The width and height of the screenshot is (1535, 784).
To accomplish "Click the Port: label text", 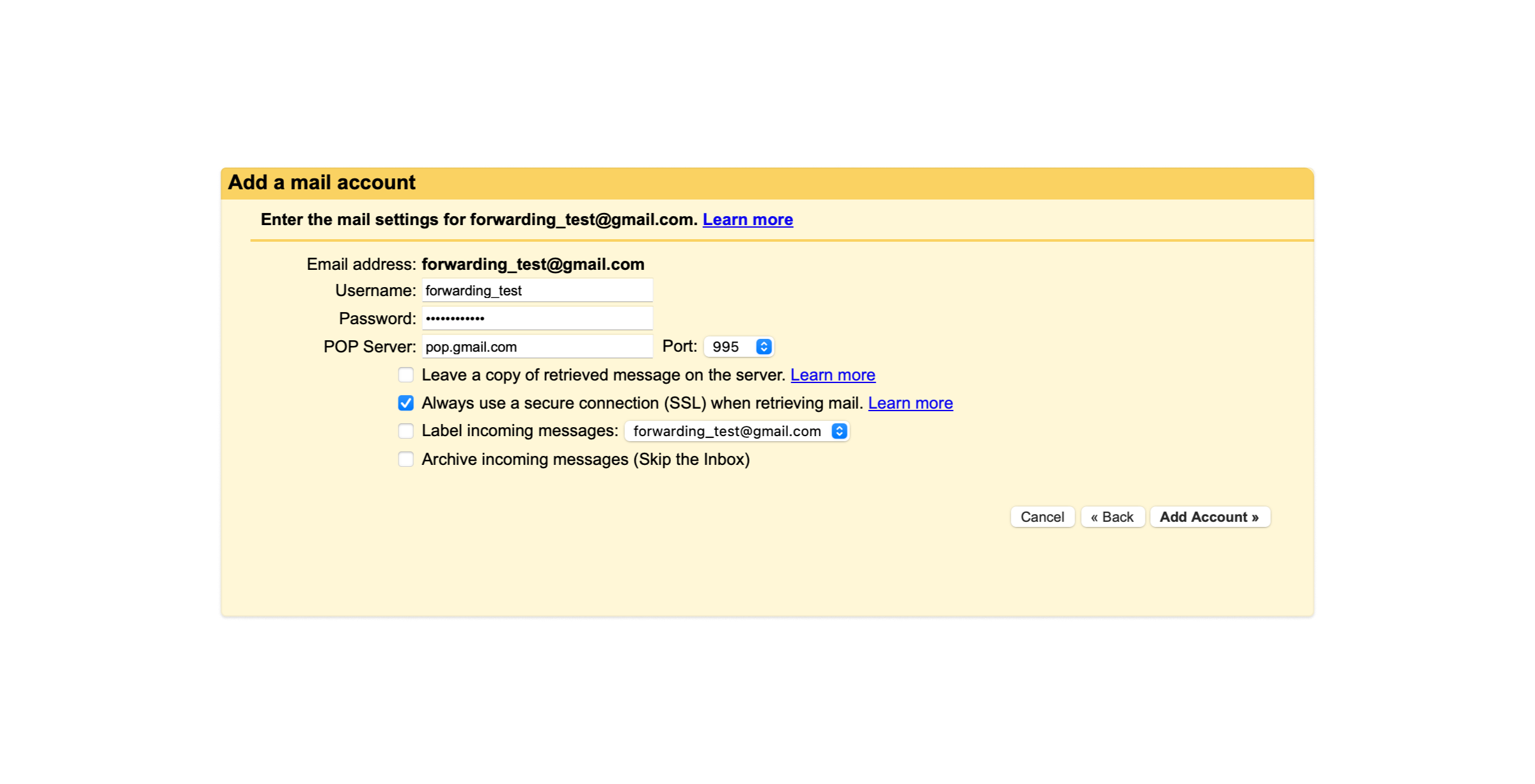I will (x=679, y=346).
